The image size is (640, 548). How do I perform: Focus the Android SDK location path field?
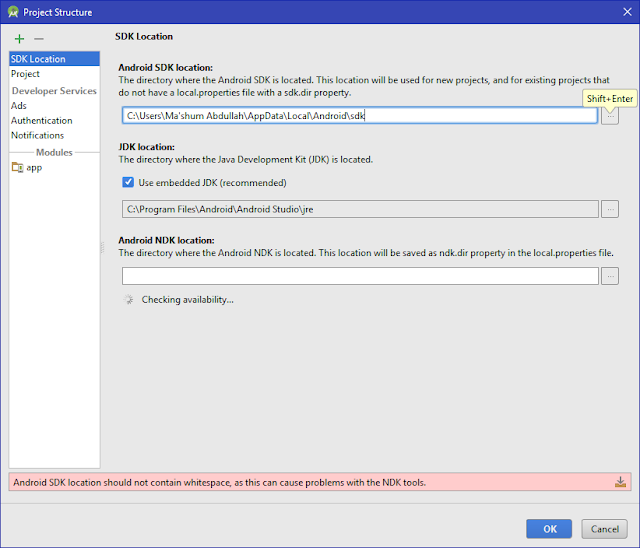(360, 116)
